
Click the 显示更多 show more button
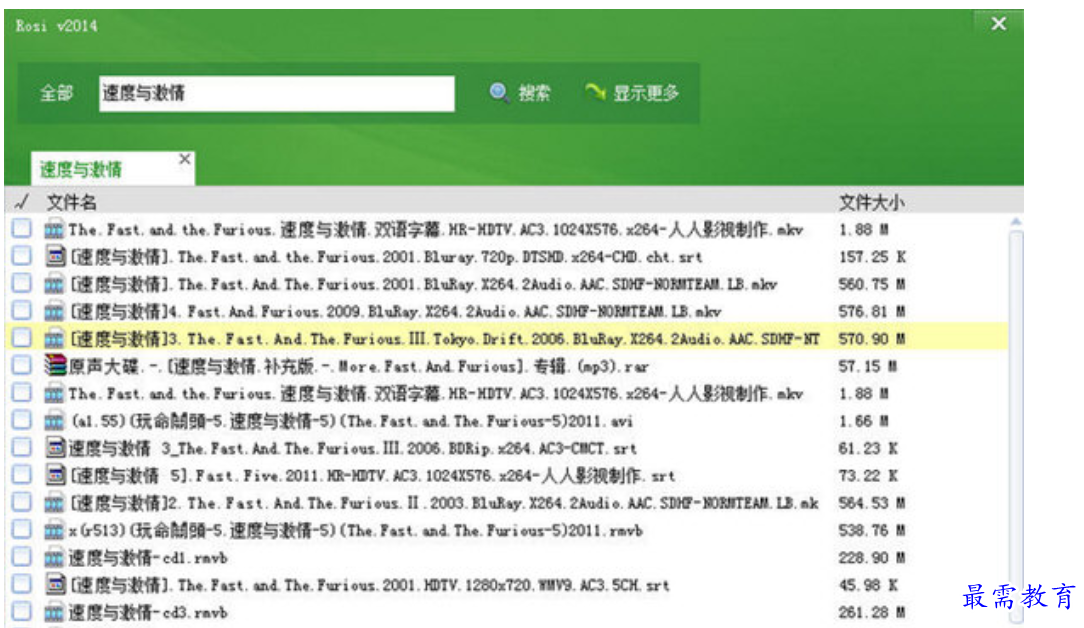pyautogui.click(x=633, y=93)
